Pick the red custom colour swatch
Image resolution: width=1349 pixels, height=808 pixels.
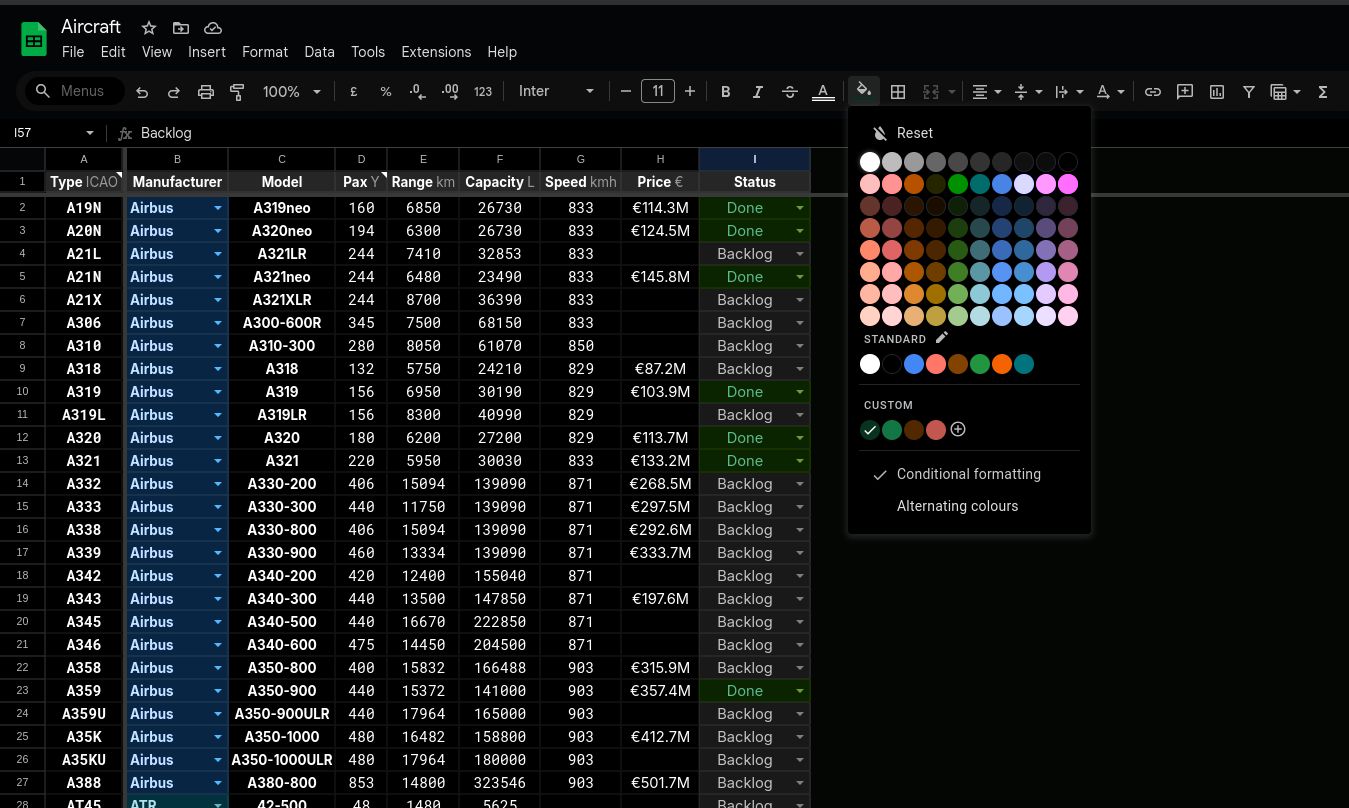[936, 430]
